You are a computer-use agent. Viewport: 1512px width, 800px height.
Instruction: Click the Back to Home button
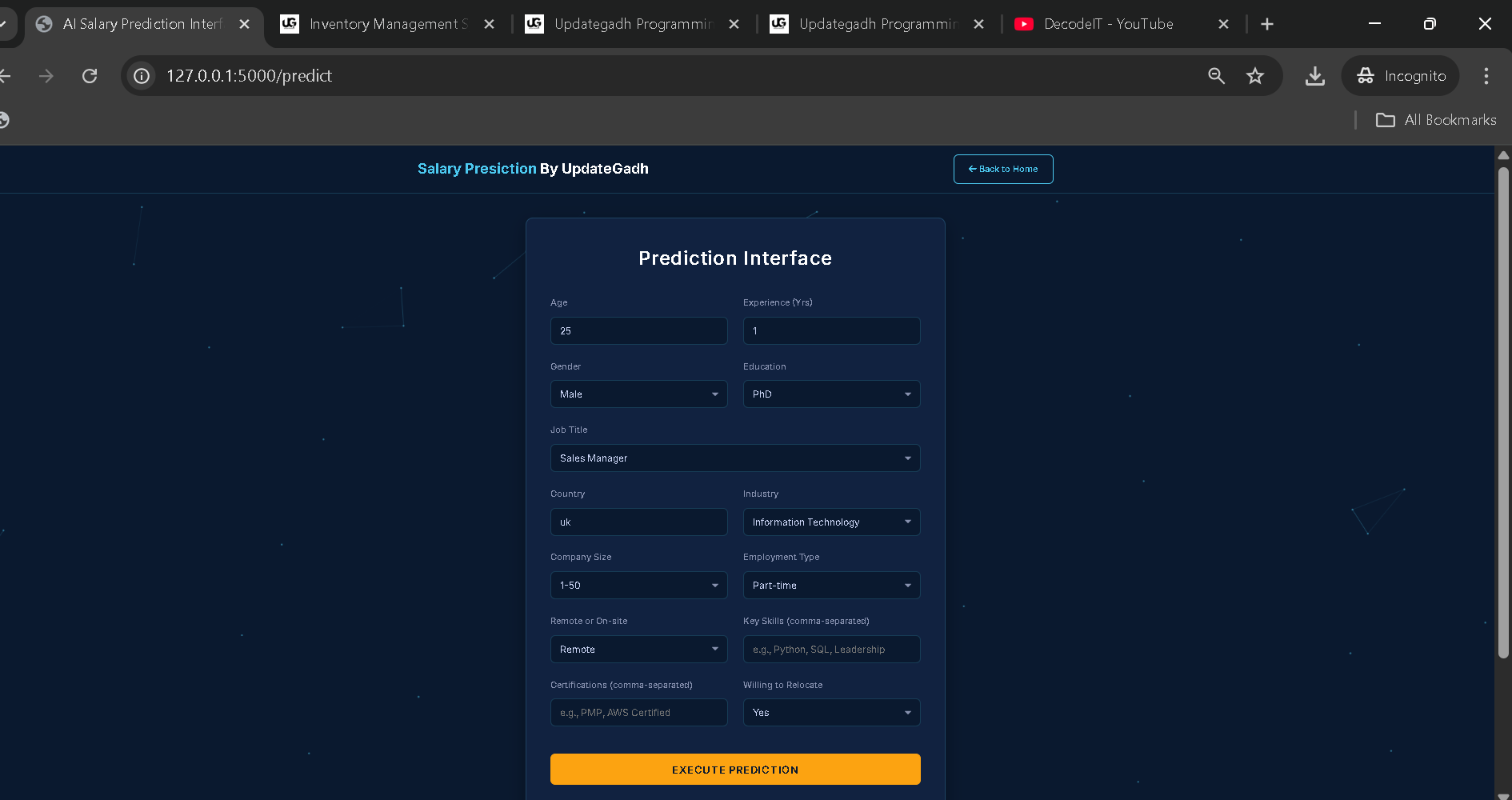click(x=1002, y=169)
